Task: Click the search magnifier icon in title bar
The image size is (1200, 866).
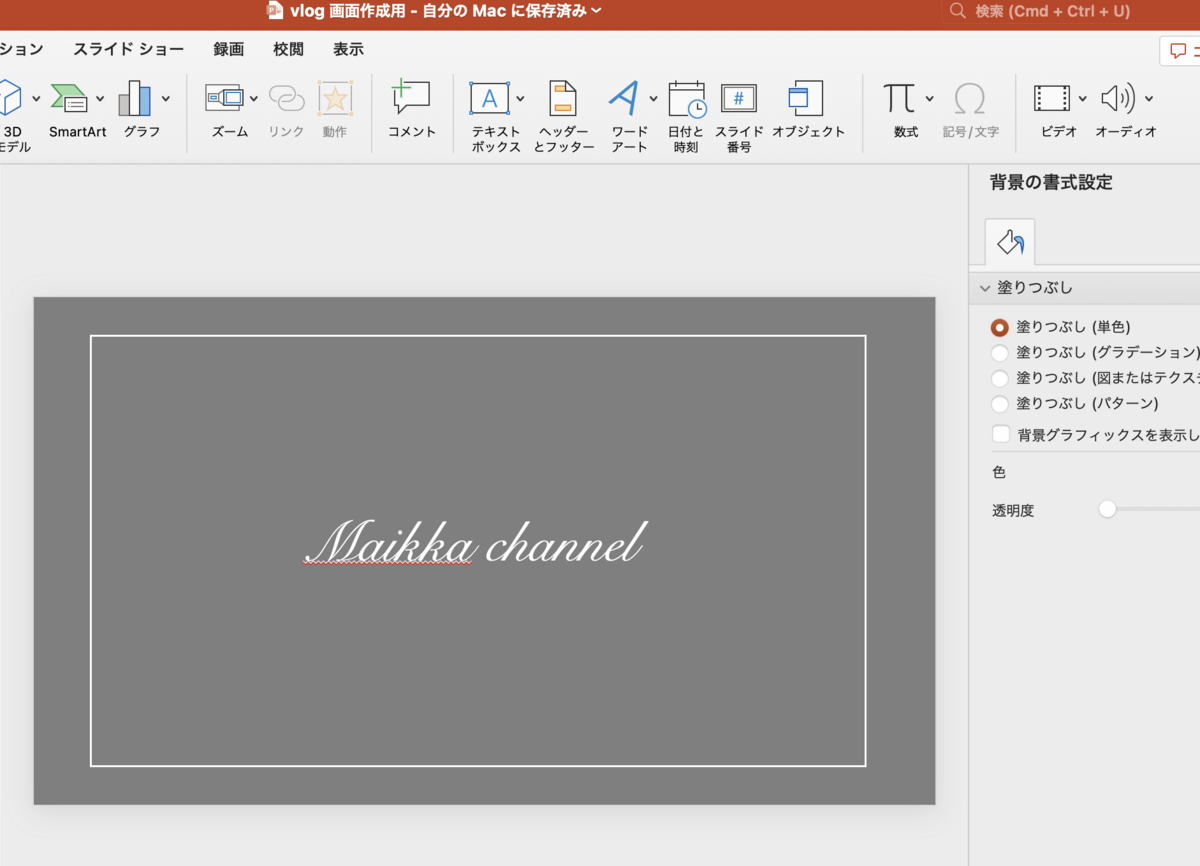Action: coord(958,11)
